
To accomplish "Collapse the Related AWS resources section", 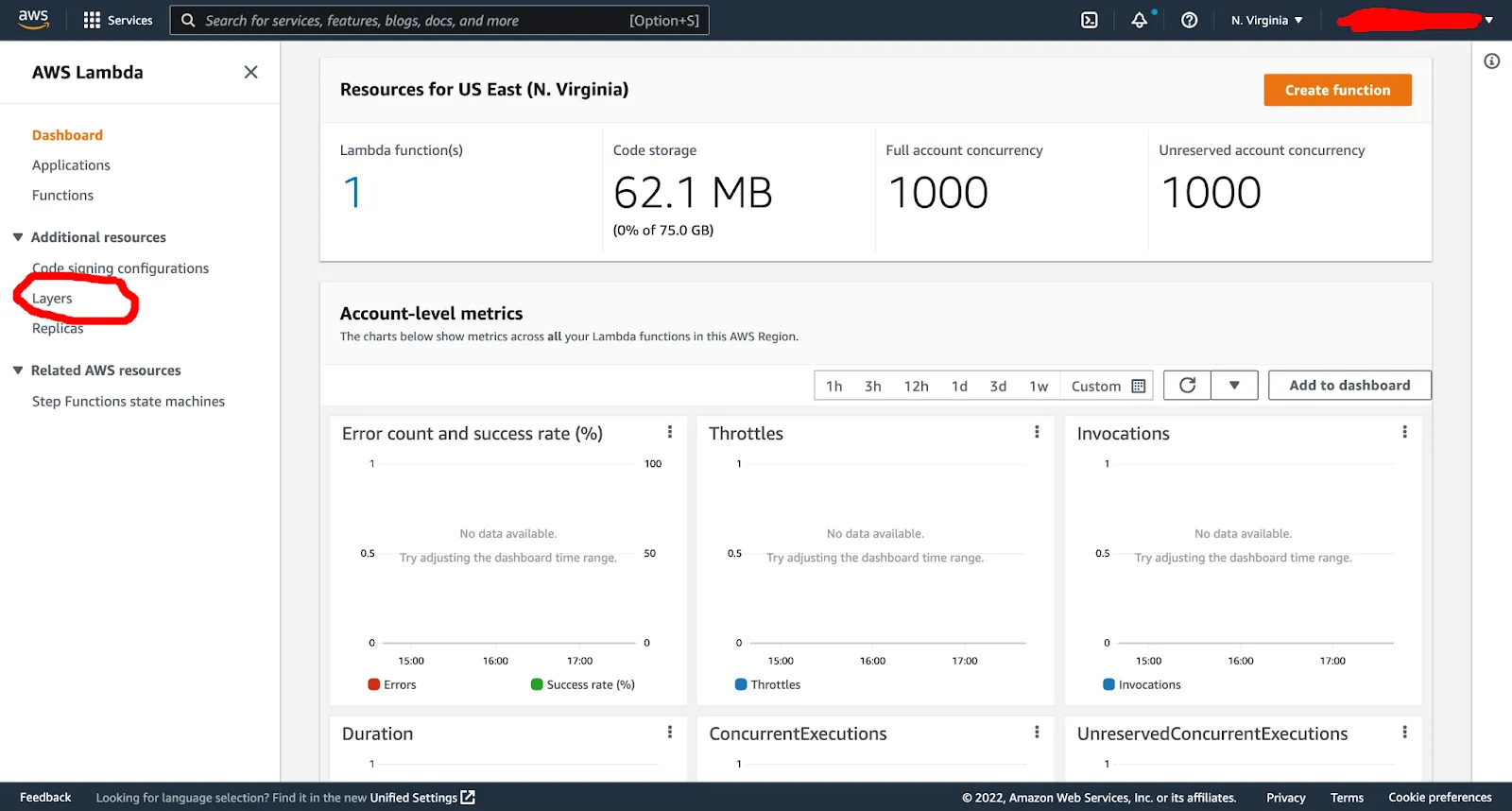I will click(18, 371).
